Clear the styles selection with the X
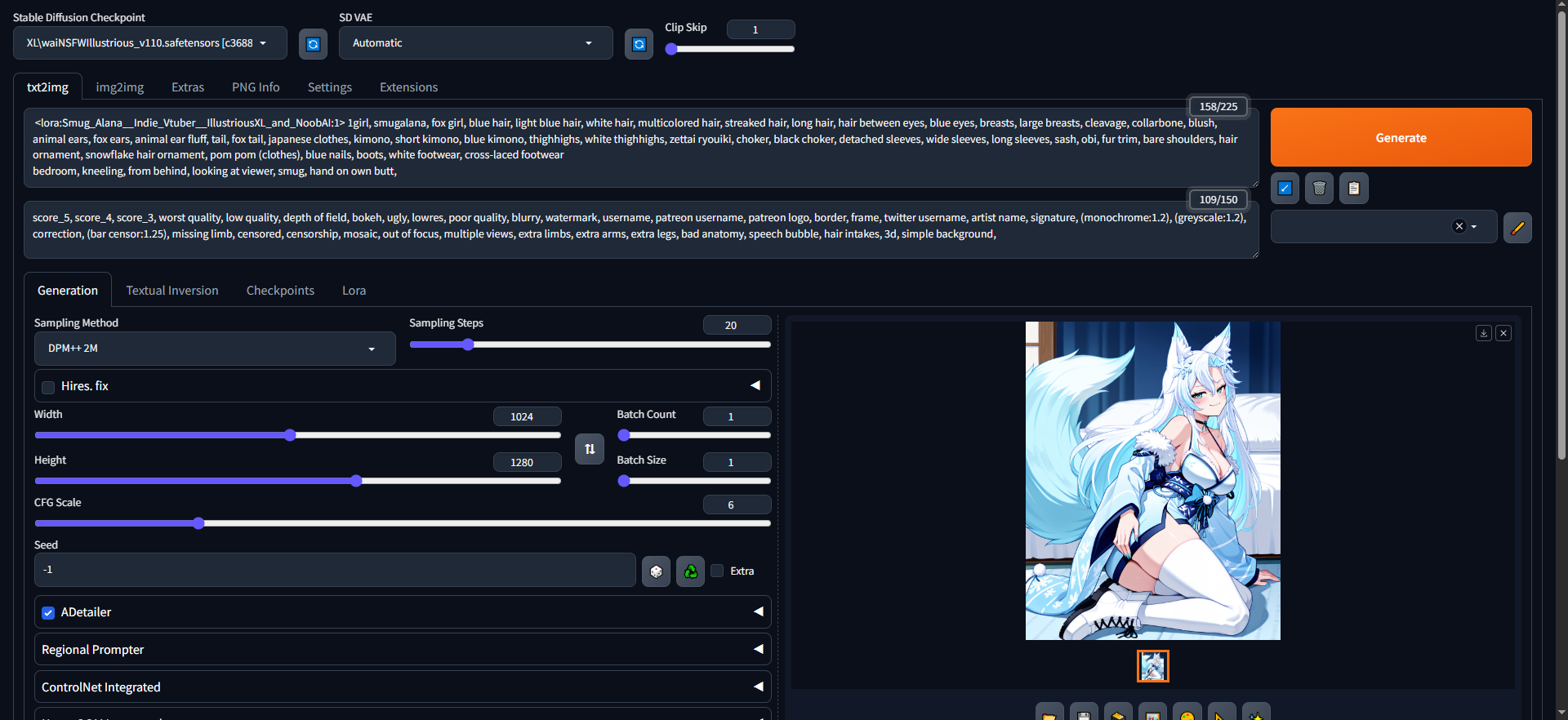 click(1459, 226)
